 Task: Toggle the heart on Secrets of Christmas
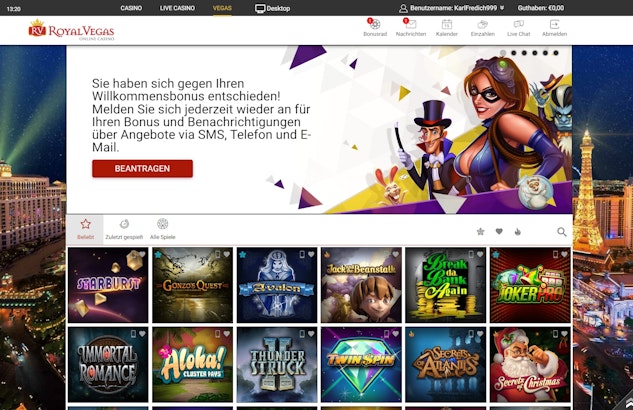564,334
